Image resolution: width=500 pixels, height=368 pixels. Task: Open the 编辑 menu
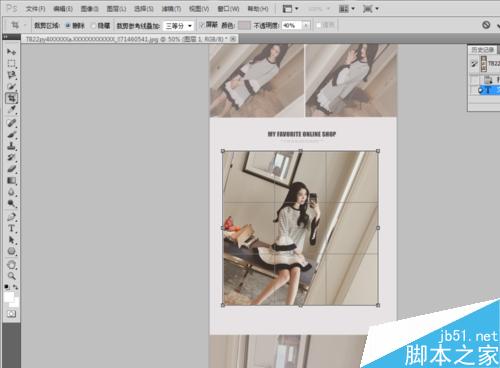[63, 9]
